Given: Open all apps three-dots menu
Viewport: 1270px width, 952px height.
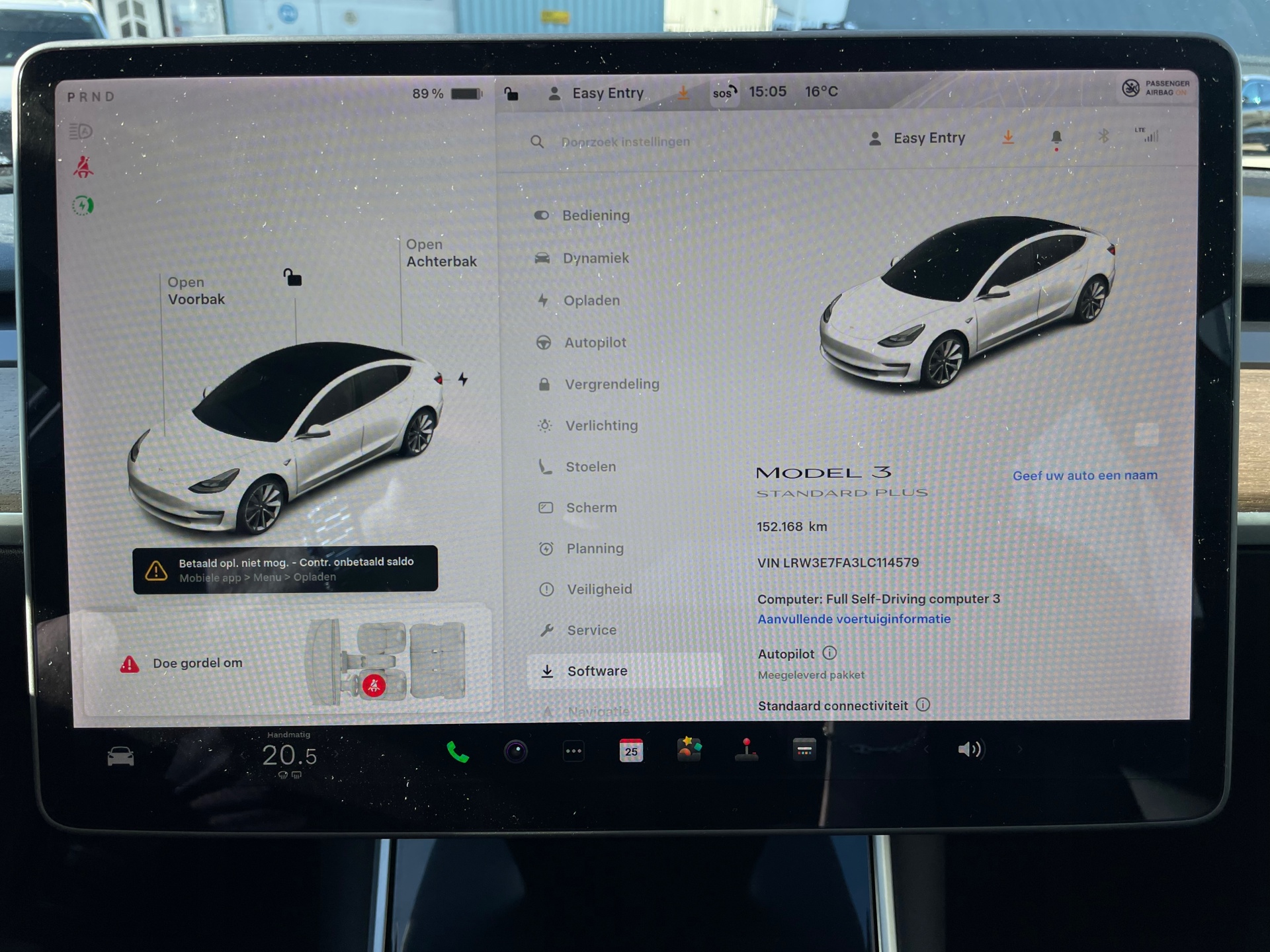Looking at the screenshot, I should pos(573,751).
